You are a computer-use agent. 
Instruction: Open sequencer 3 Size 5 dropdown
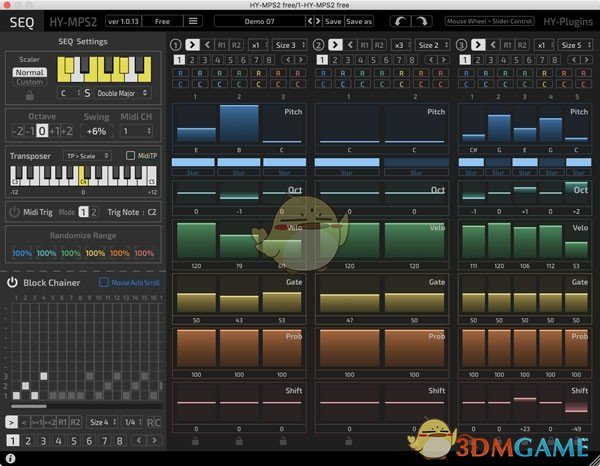(574, 45)
